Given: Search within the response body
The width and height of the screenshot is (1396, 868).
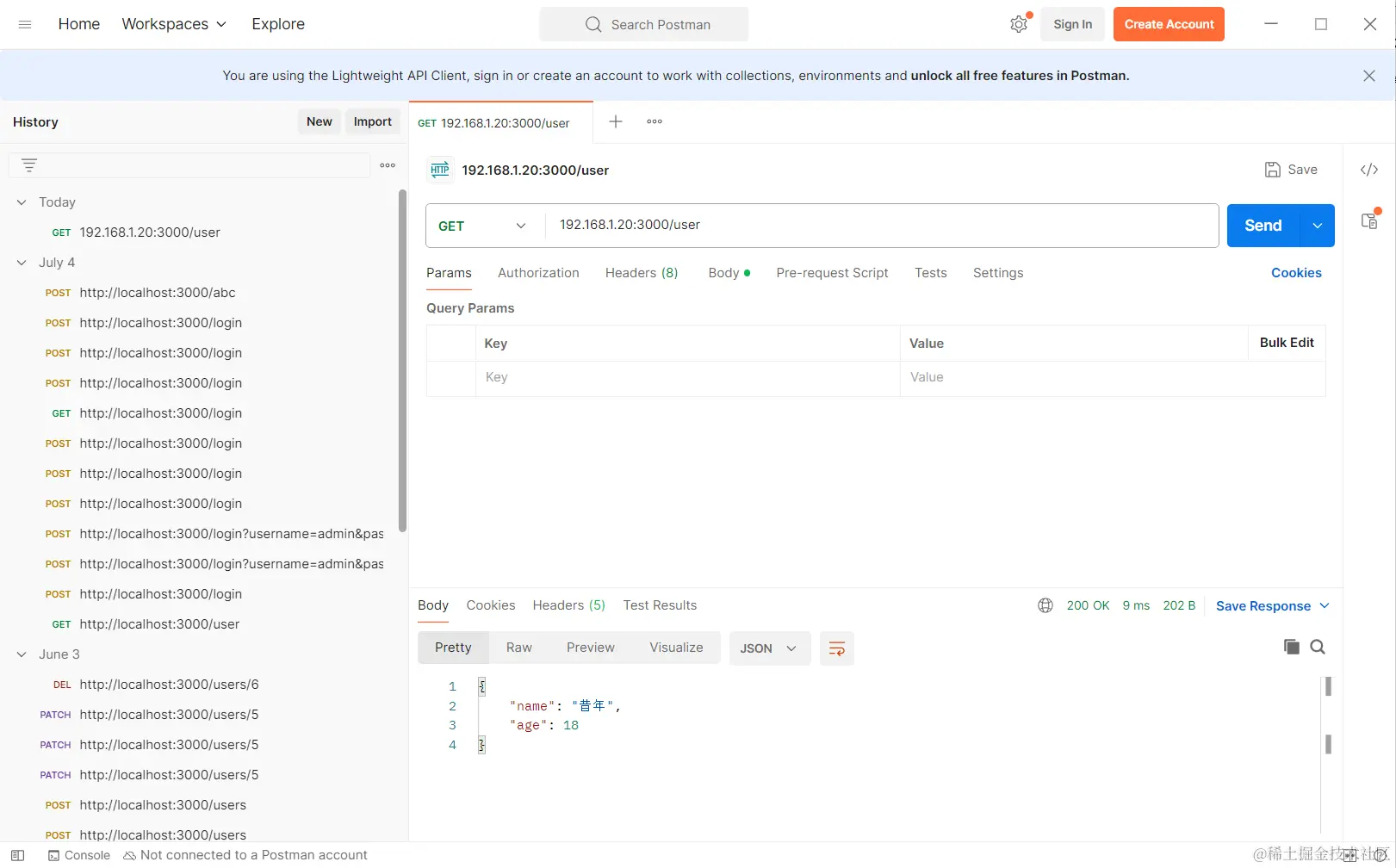Looking at the screenshot, I should click(x=1318, y=647).
